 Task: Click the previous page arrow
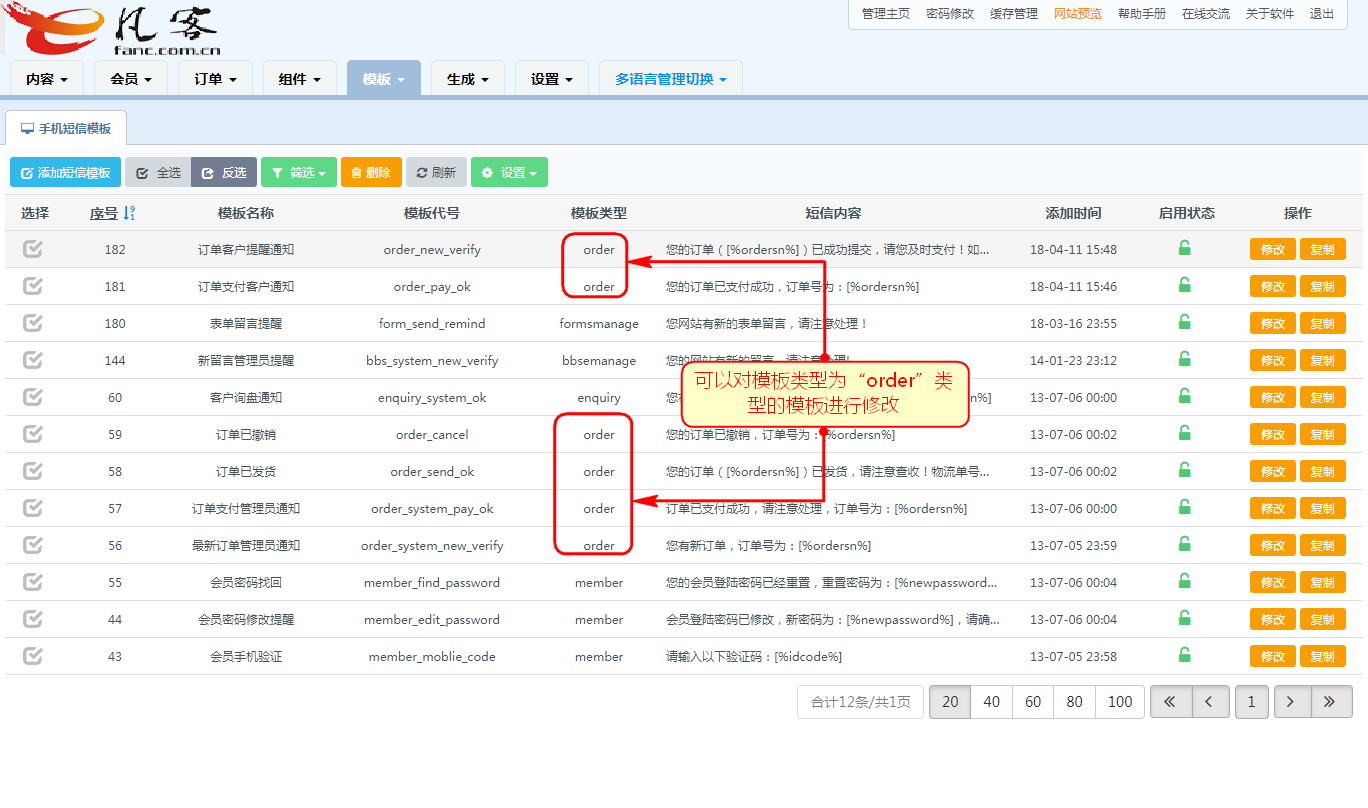1210,702
